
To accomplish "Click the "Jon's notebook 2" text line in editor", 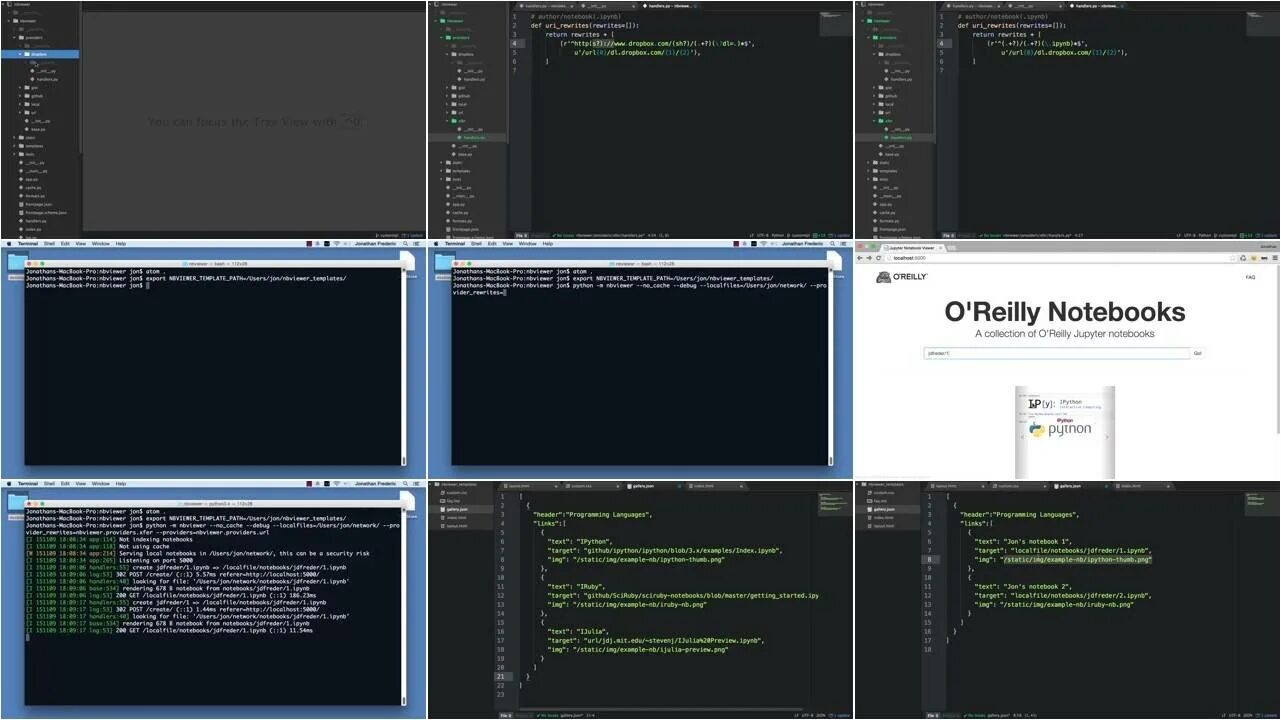I will pyautogui.click(x=1022, y=586).
